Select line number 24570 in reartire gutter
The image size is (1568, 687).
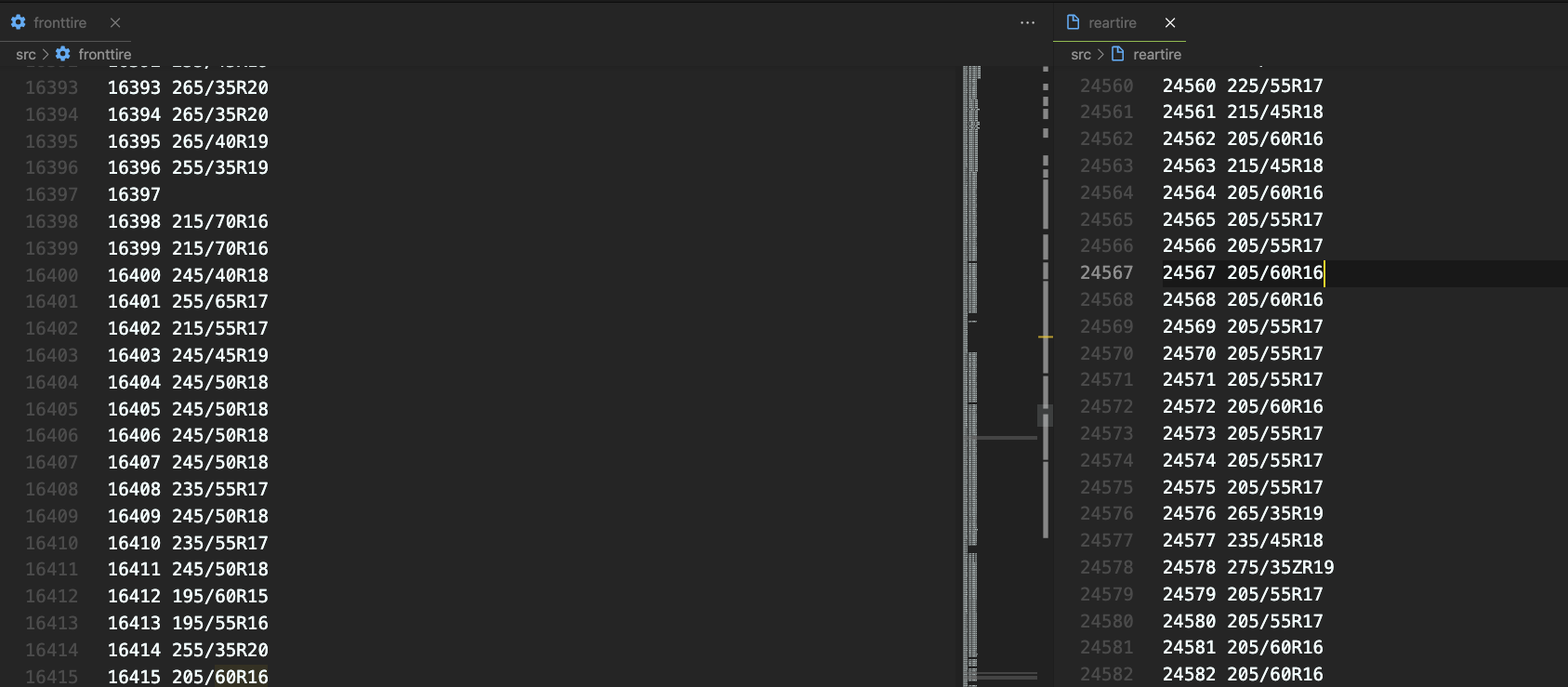point(1107,353)
